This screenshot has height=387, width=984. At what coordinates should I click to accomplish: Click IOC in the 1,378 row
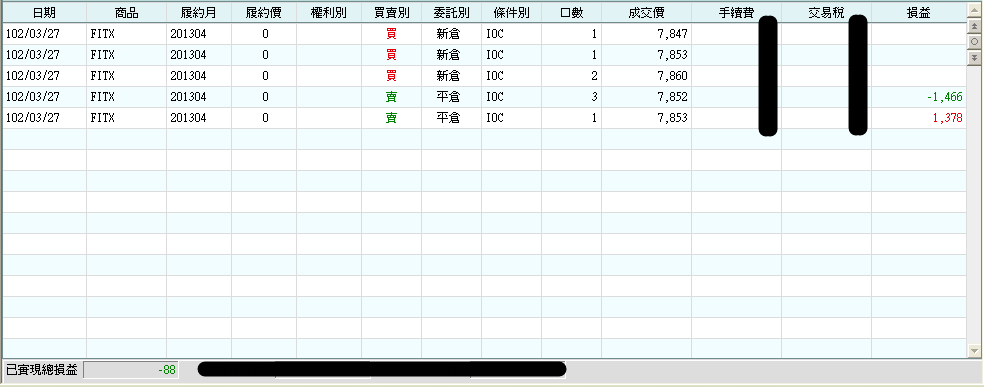(x=495, y=118)
